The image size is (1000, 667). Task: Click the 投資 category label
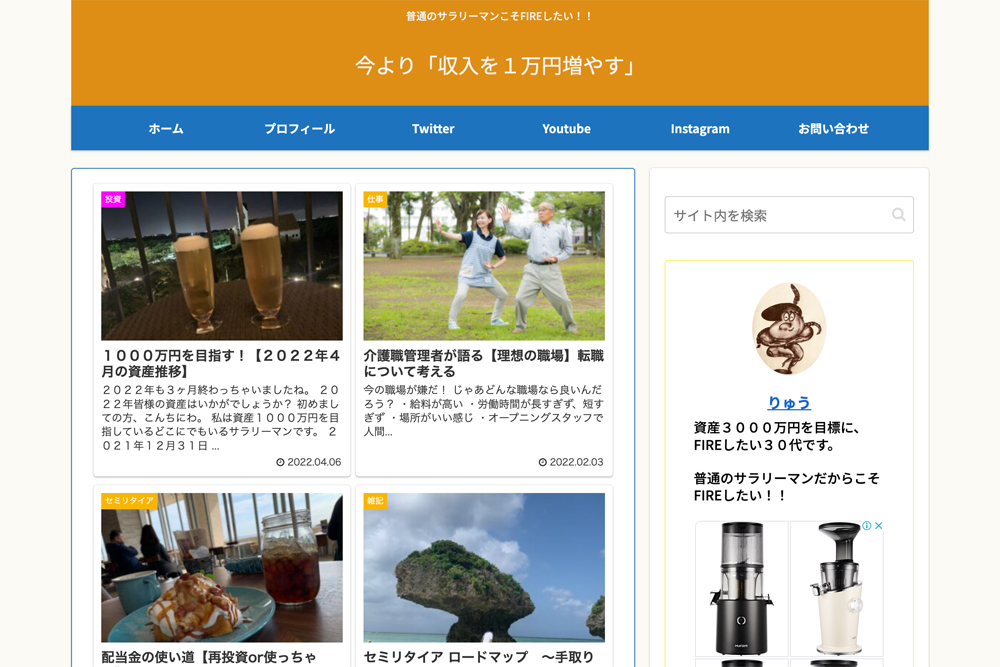[x=113, y=199]
